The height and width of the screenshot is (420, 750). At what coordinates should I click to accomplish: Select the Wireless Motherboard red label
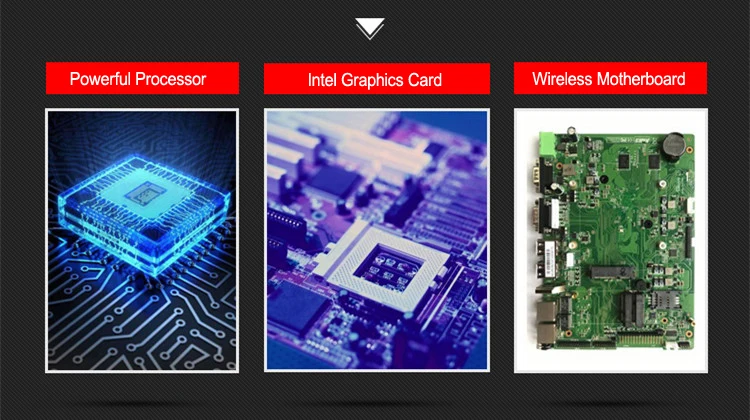coord(610,78)
